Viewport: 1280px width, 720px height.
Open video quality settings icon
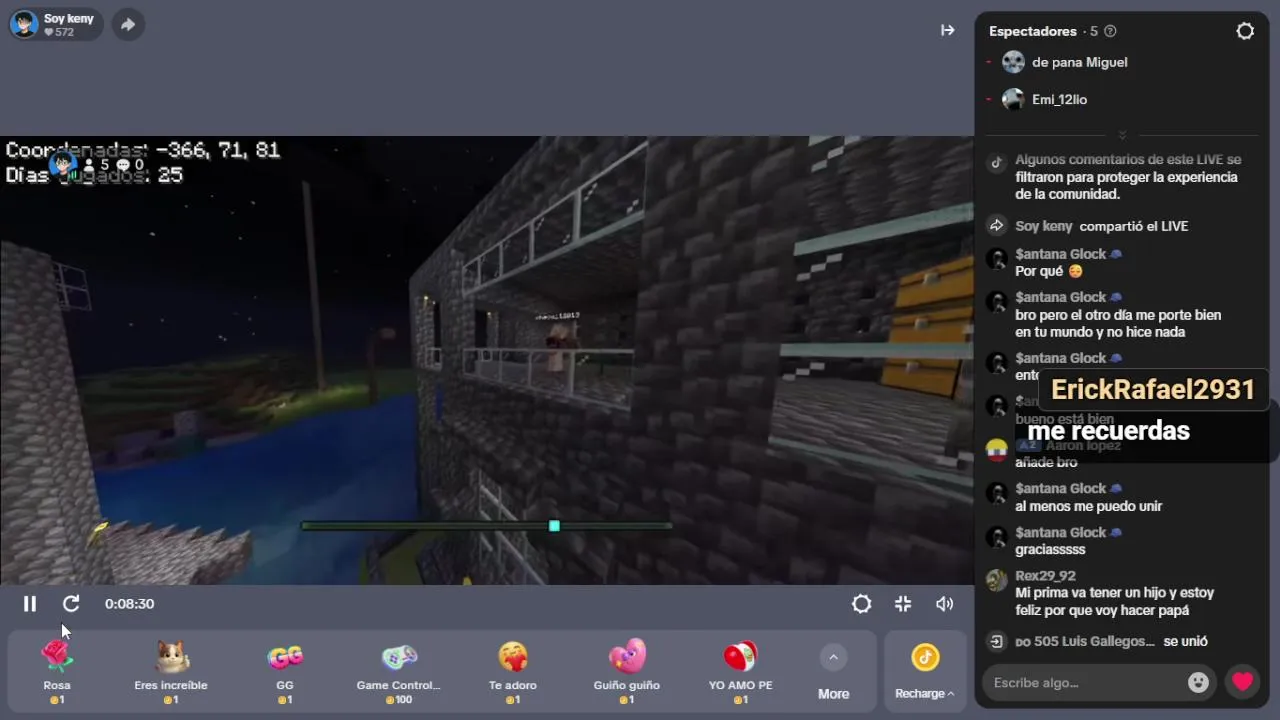pos(861,604)
